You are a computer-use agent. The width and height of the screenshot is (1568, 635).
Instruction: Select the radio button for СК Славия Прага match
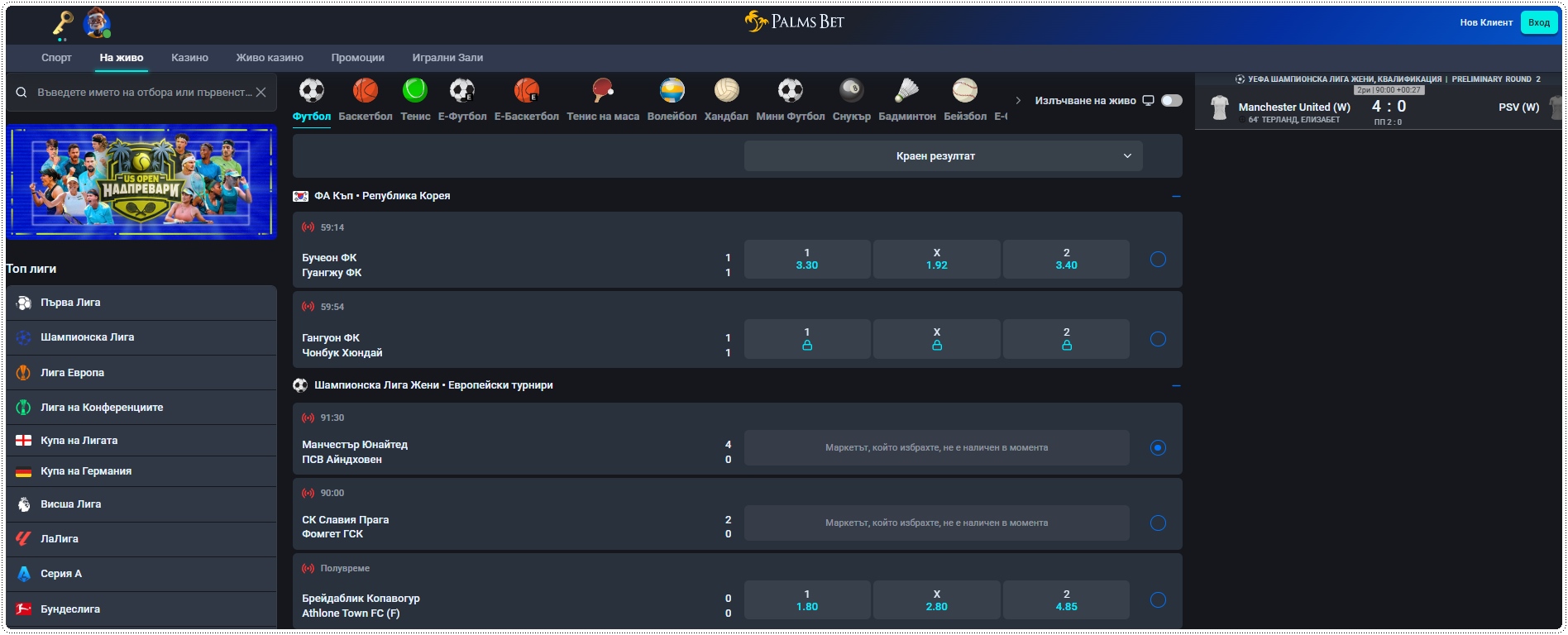pos(1158,523)
